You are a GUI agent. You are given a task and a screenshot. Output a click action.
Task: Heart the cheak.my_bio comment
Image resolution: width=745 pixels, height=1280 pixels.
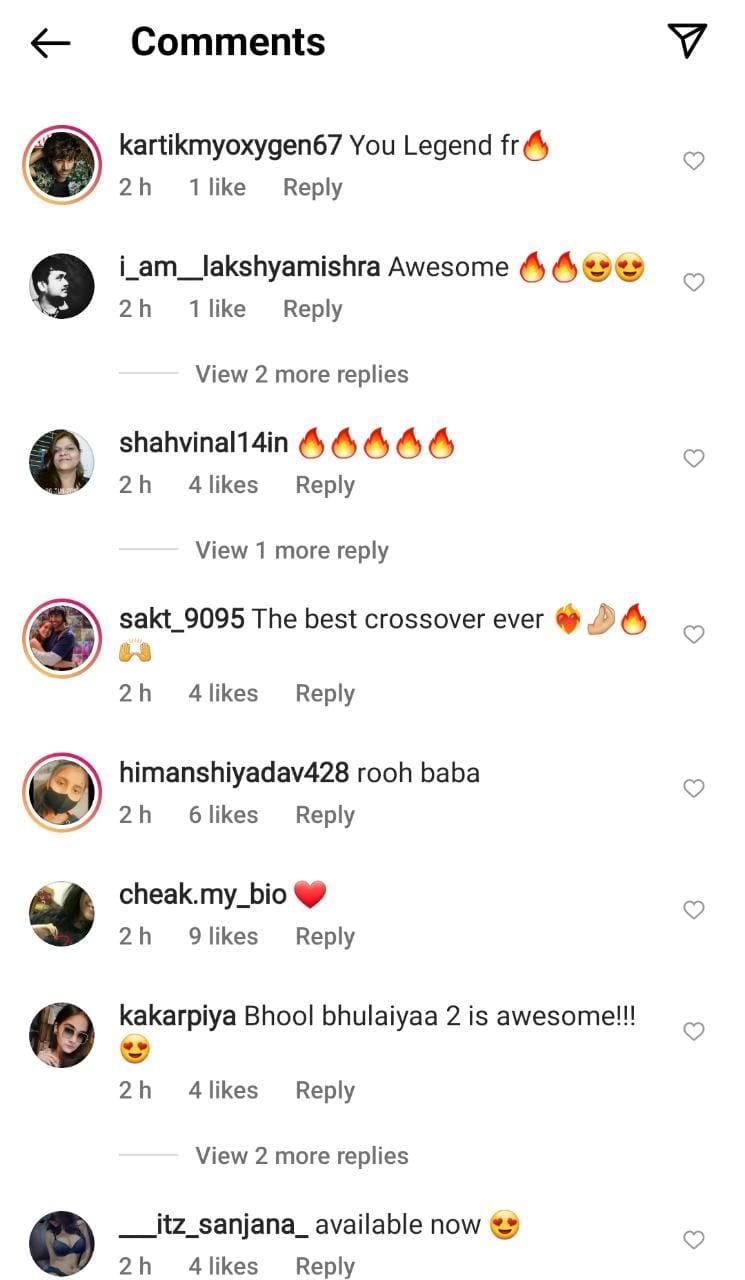click(693, 910)
